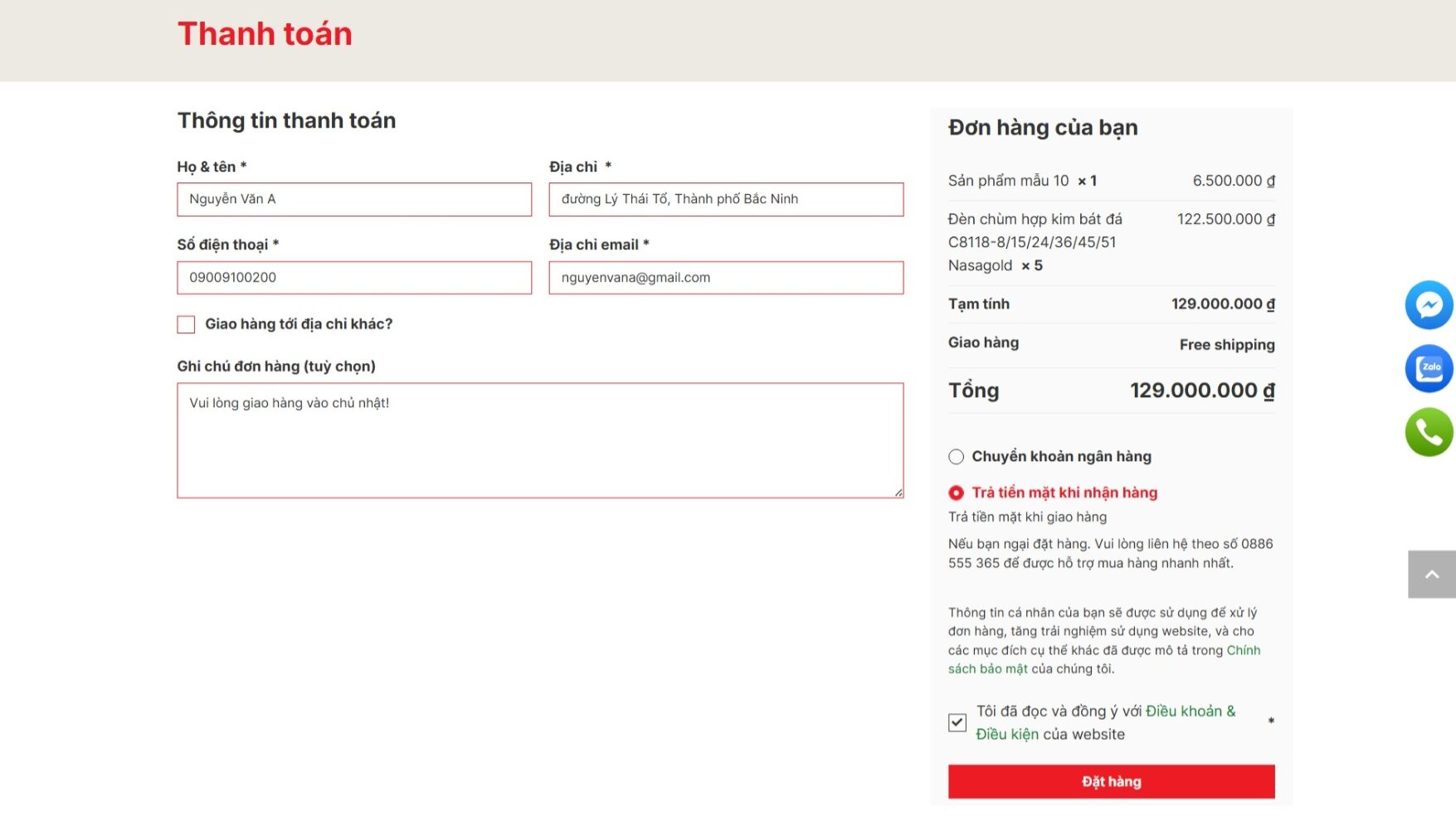Click the order notes textarea resize handle
Screen dimensions: 1456x821
(x=898, y=493)
